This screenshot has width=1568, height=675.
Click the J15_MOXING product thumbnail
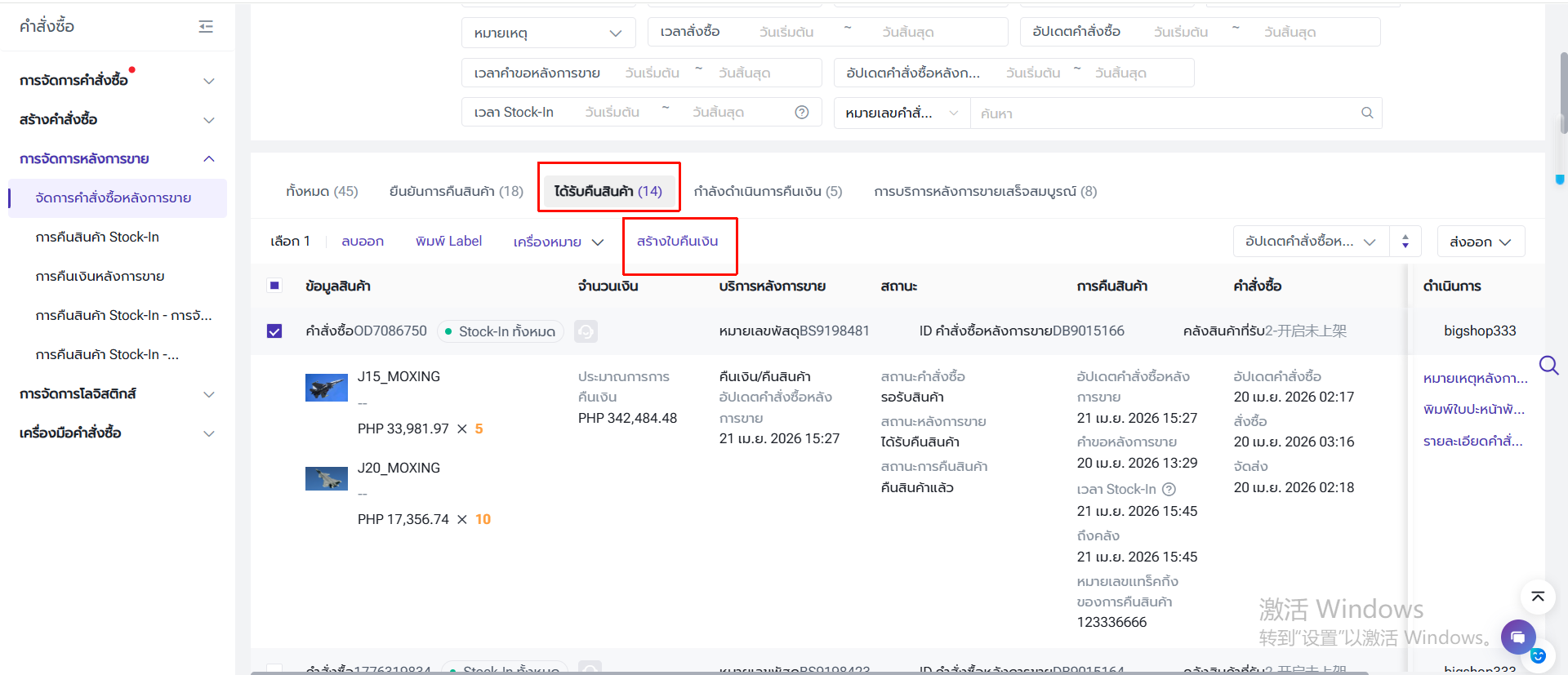[326, 388]
